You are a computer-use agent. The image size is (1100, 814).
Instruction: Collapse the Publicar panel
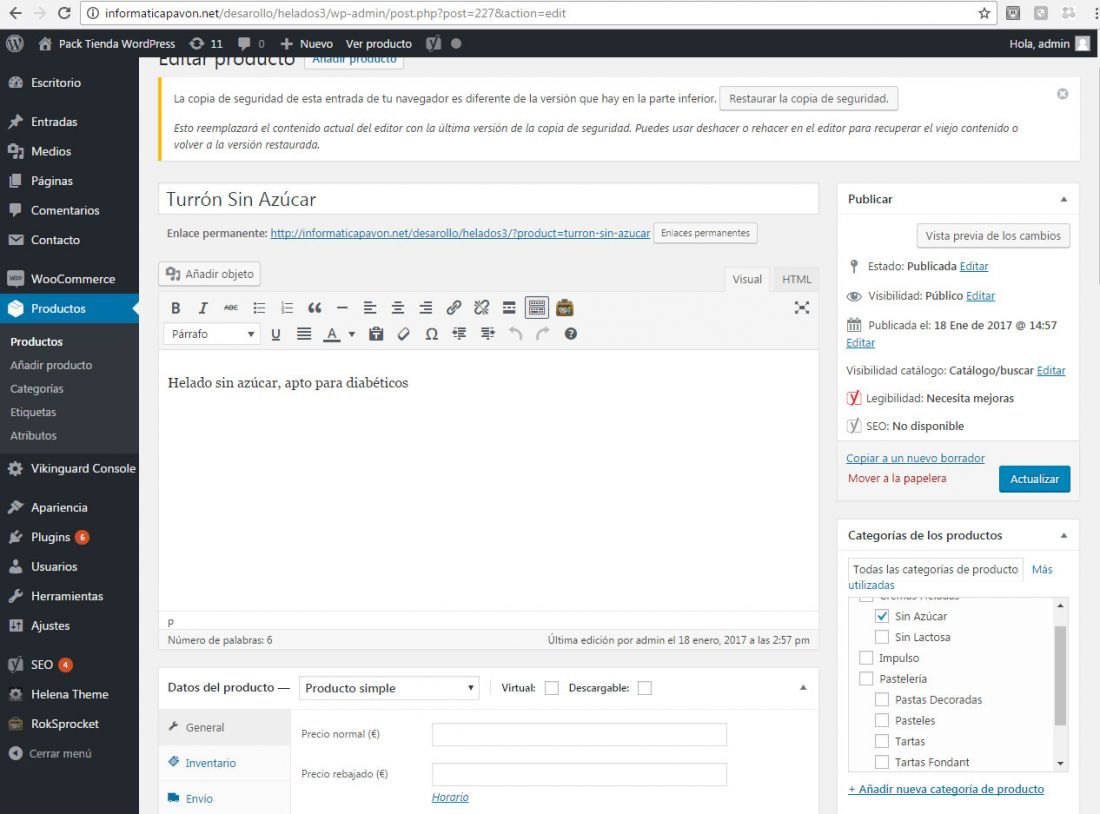tap(1064, 199)
